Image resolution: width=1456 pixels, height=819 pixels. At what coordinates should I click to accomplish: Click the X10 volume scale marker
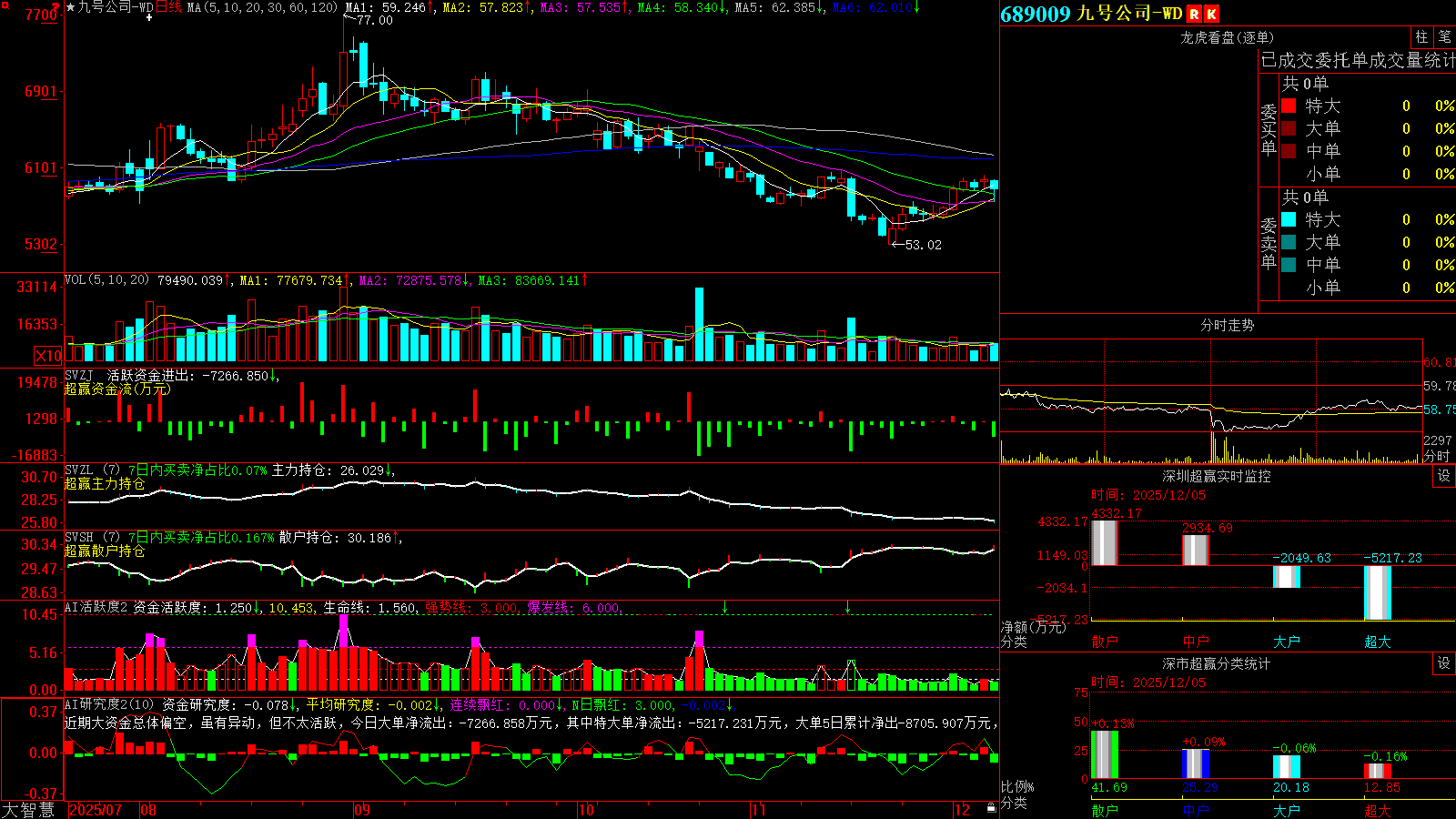[48, 356]
